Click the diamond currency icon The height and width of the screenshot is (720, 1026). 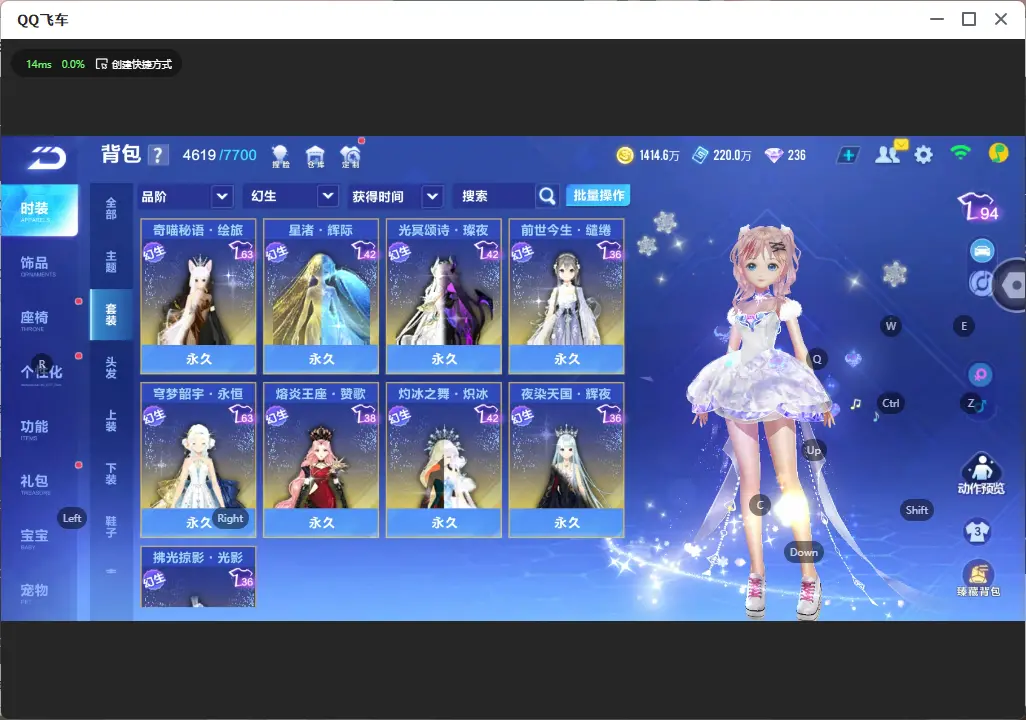tap(774, 156)
